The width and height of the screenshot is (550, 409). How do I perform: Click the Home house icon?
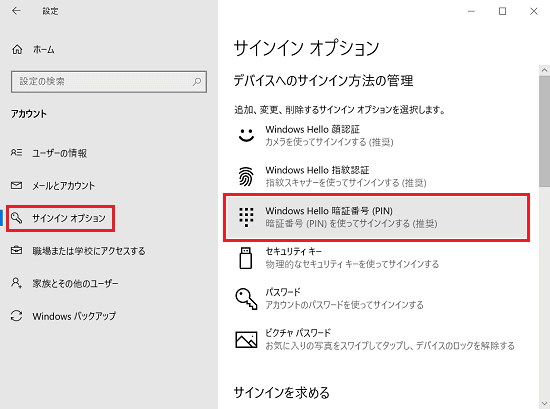[x=17, y=50]
